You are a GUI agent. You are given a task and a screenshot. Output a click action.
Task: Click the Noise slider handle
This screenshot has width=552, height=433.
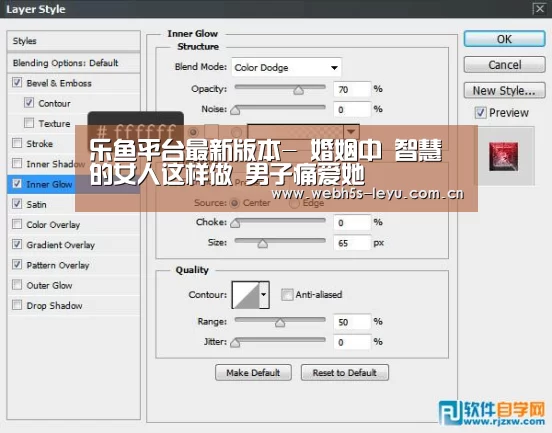[x=235, y=111]
